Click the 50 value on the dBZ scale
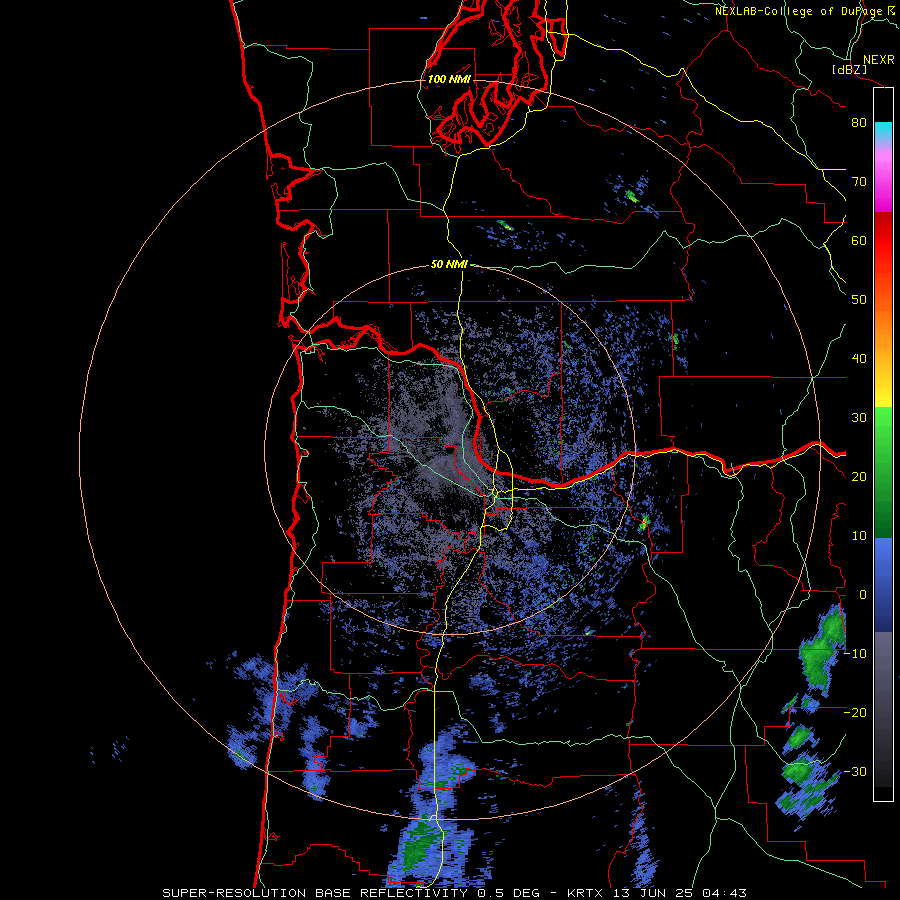This screenshot has height=900, width=900. (x=859, y=300)
